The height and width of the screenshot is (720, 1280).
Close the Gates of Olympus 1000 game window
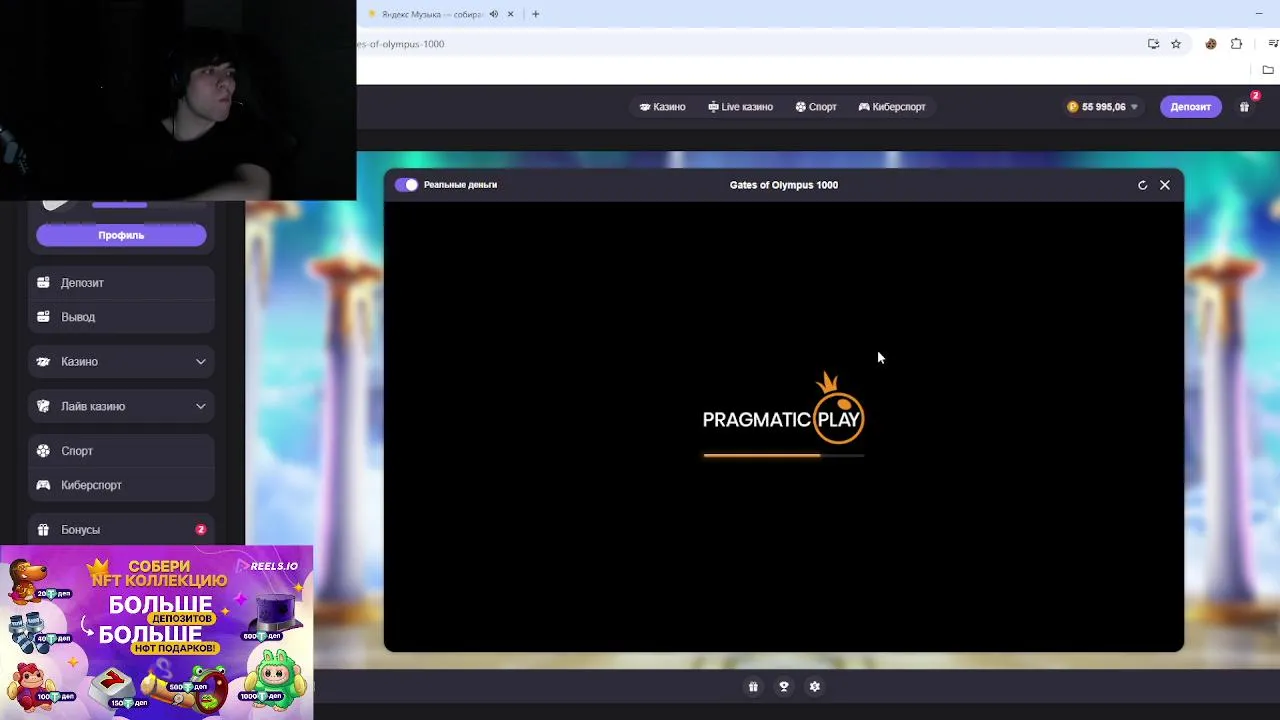(x=1165, y=185)
